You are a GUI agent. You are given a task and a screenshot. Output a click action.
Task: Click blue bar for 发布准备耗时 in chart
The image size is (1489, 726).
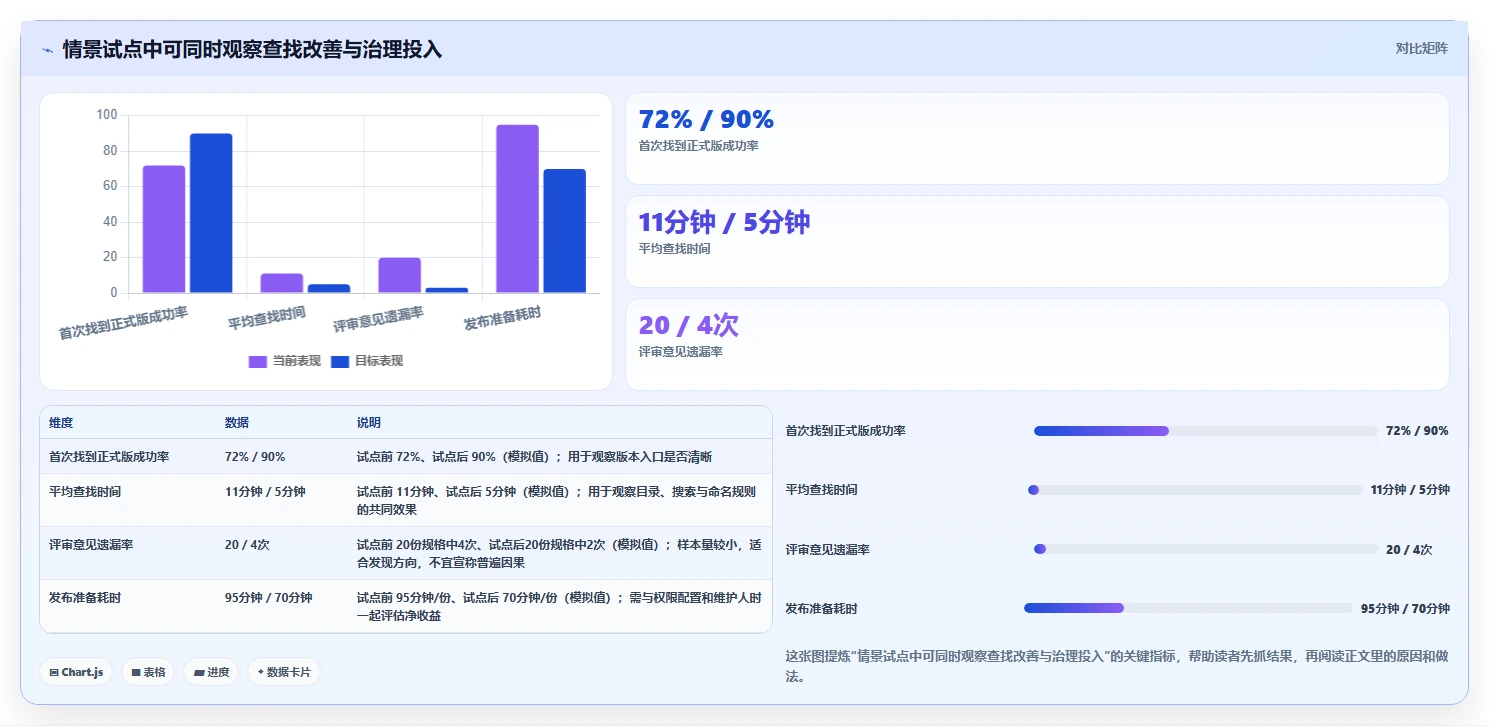[565, 231]
